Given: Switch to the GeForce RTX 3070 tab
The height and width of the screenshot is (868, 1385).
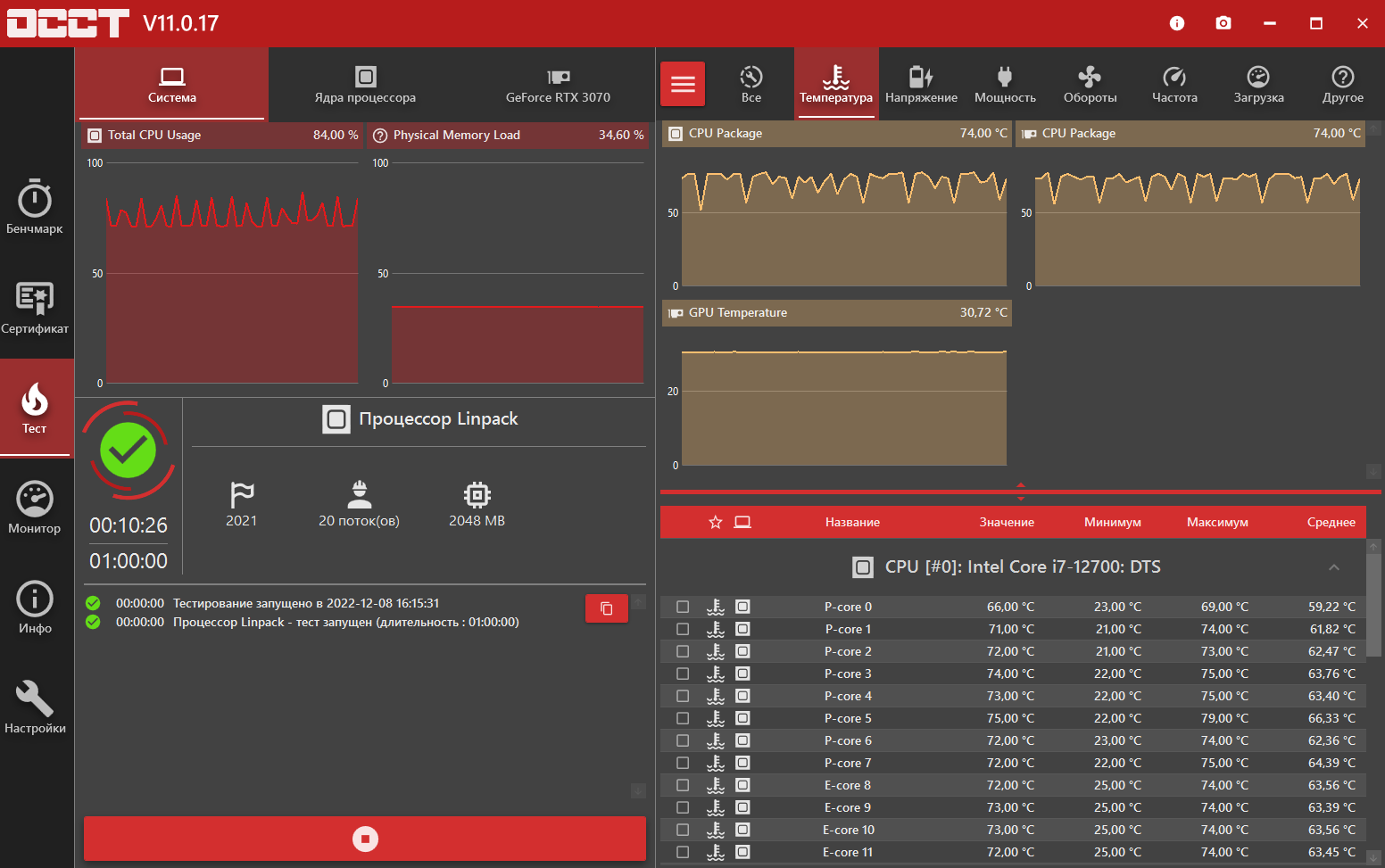Looking at the screenshot, I should coord(559,85).
